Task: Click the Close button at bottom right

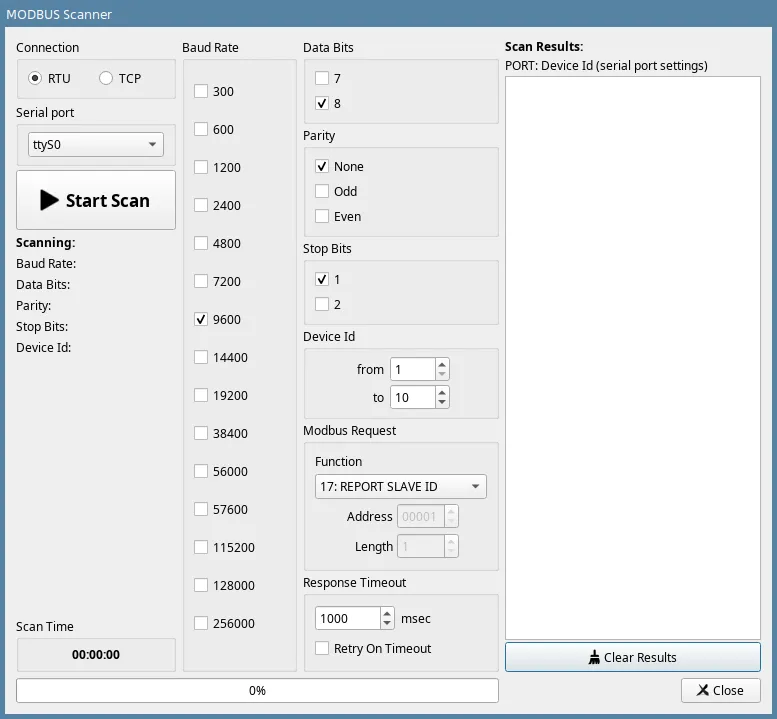Action: [720, 690]
